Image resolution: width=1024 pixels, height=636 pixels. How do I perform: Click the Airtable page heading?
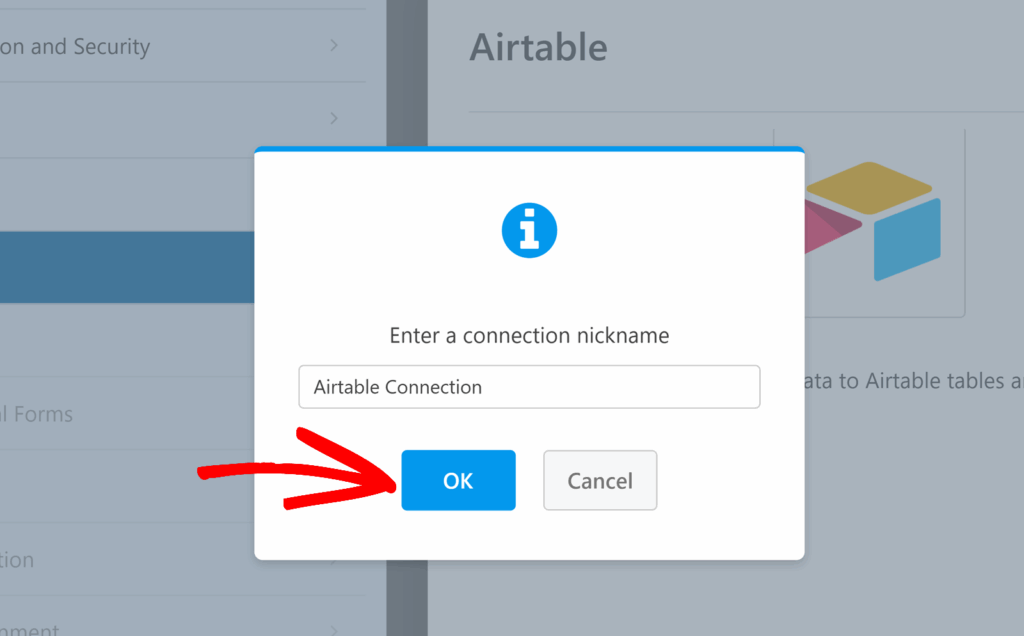click(538, 47)
